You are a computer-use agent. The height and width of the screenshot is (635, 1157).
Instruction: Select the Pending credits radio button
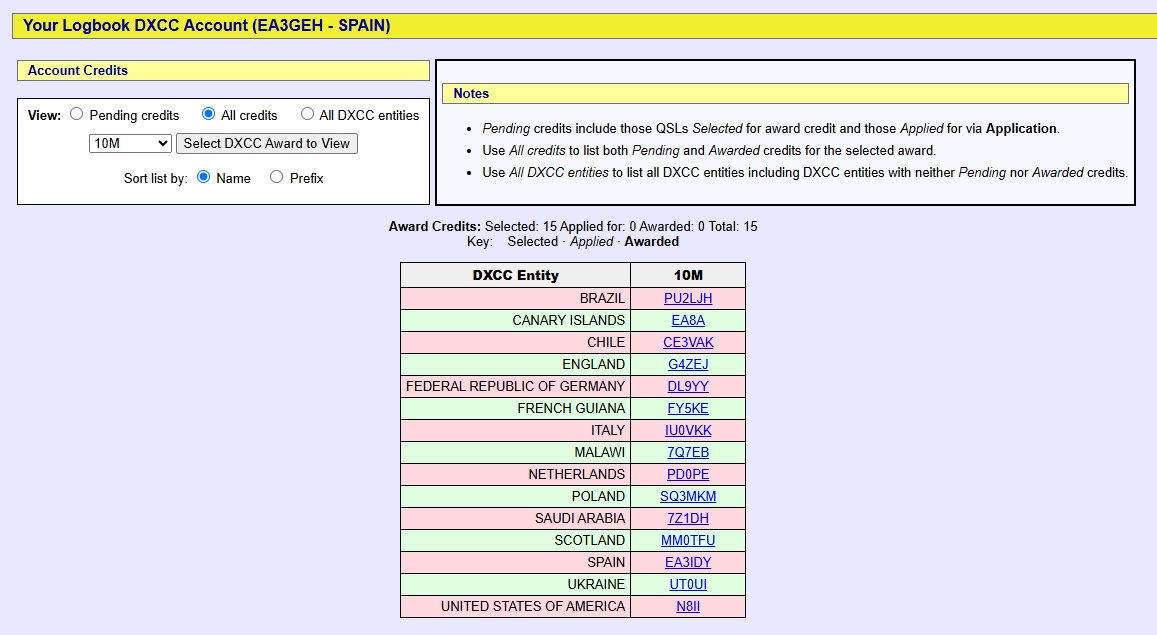click(77, 114)
